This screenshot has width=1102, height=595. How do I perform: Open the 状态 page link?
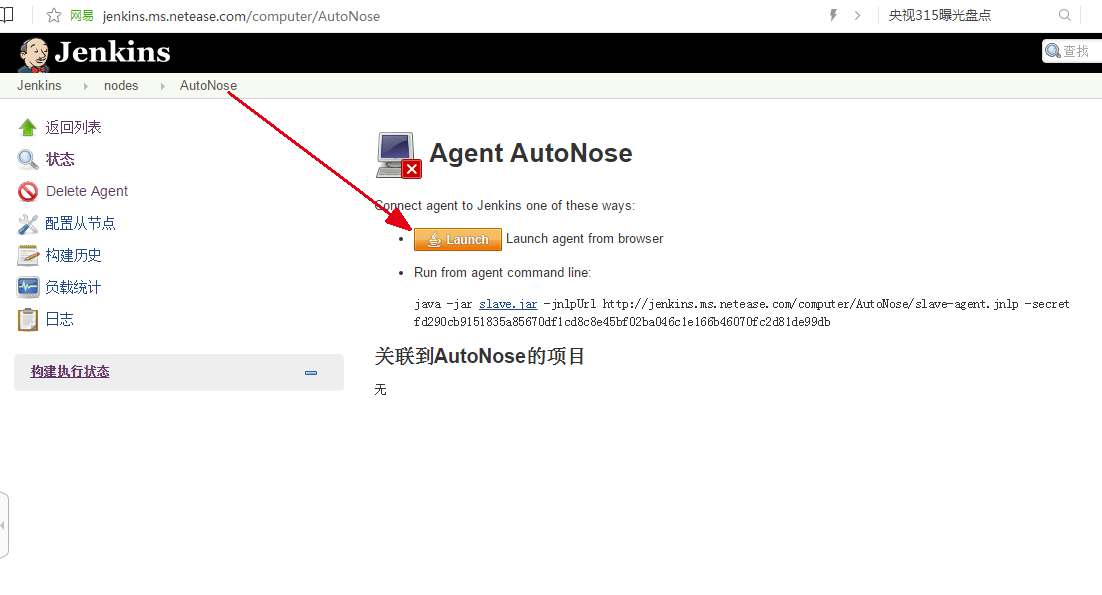tap(60, 159)
